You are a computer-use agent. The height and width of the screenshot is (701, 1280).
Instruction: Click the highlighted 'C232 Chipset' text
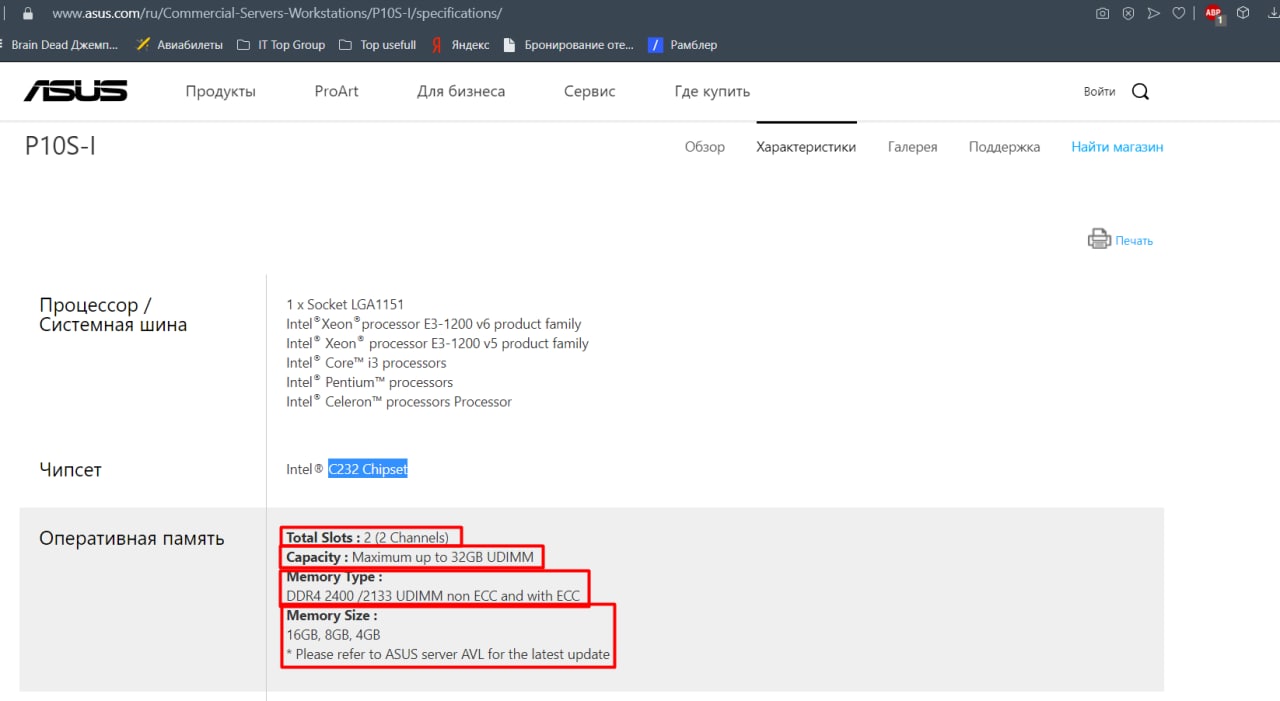[x=368, y=469]
